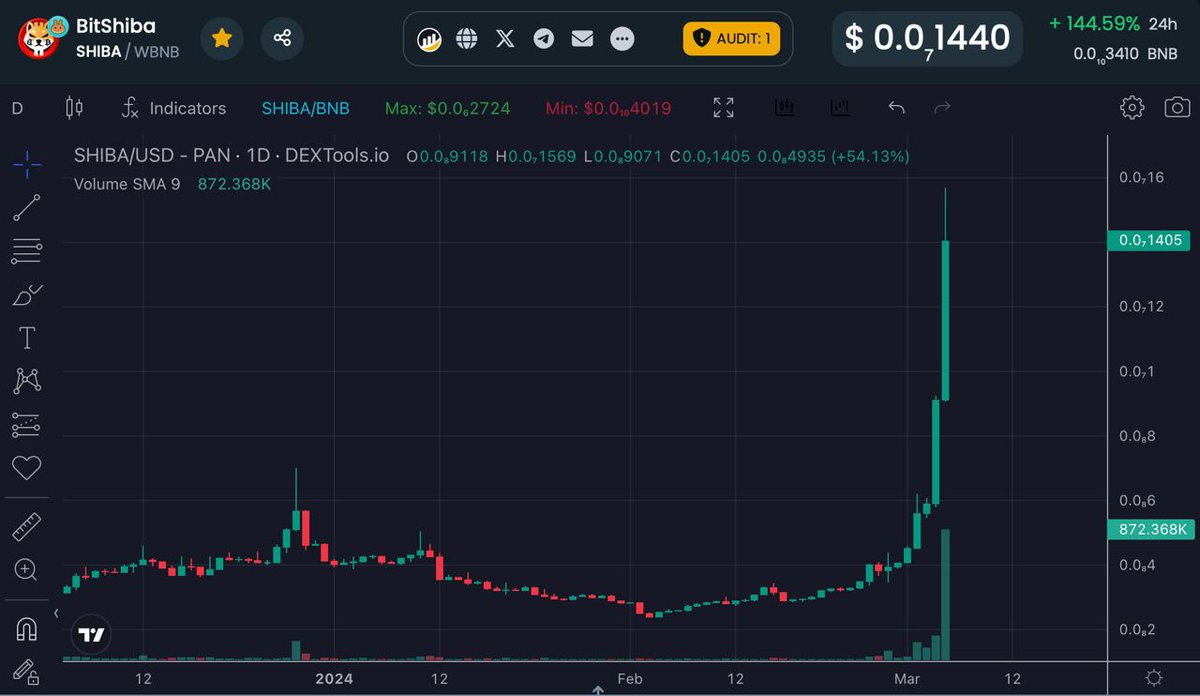
Task: Show more social links via ellipsis icon
Action: (622, 39)
